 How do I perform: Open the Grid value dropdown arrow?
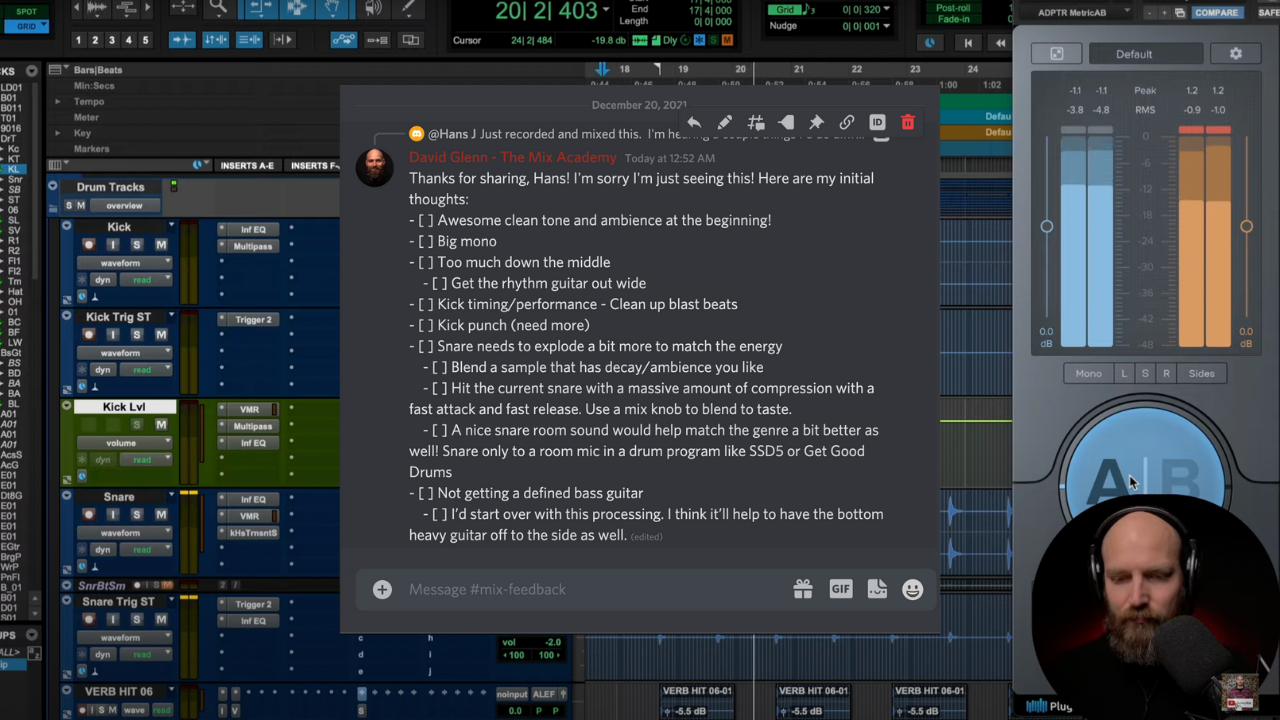click(885, 10)
